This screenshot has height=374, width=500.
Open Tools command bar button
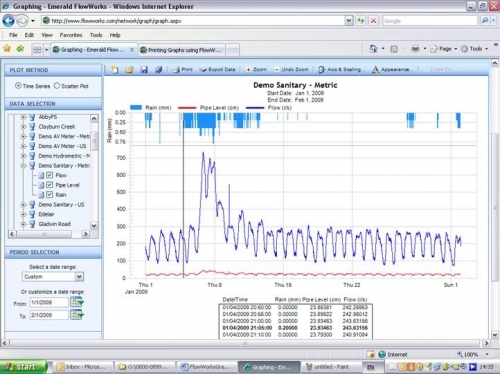(475, 49)
